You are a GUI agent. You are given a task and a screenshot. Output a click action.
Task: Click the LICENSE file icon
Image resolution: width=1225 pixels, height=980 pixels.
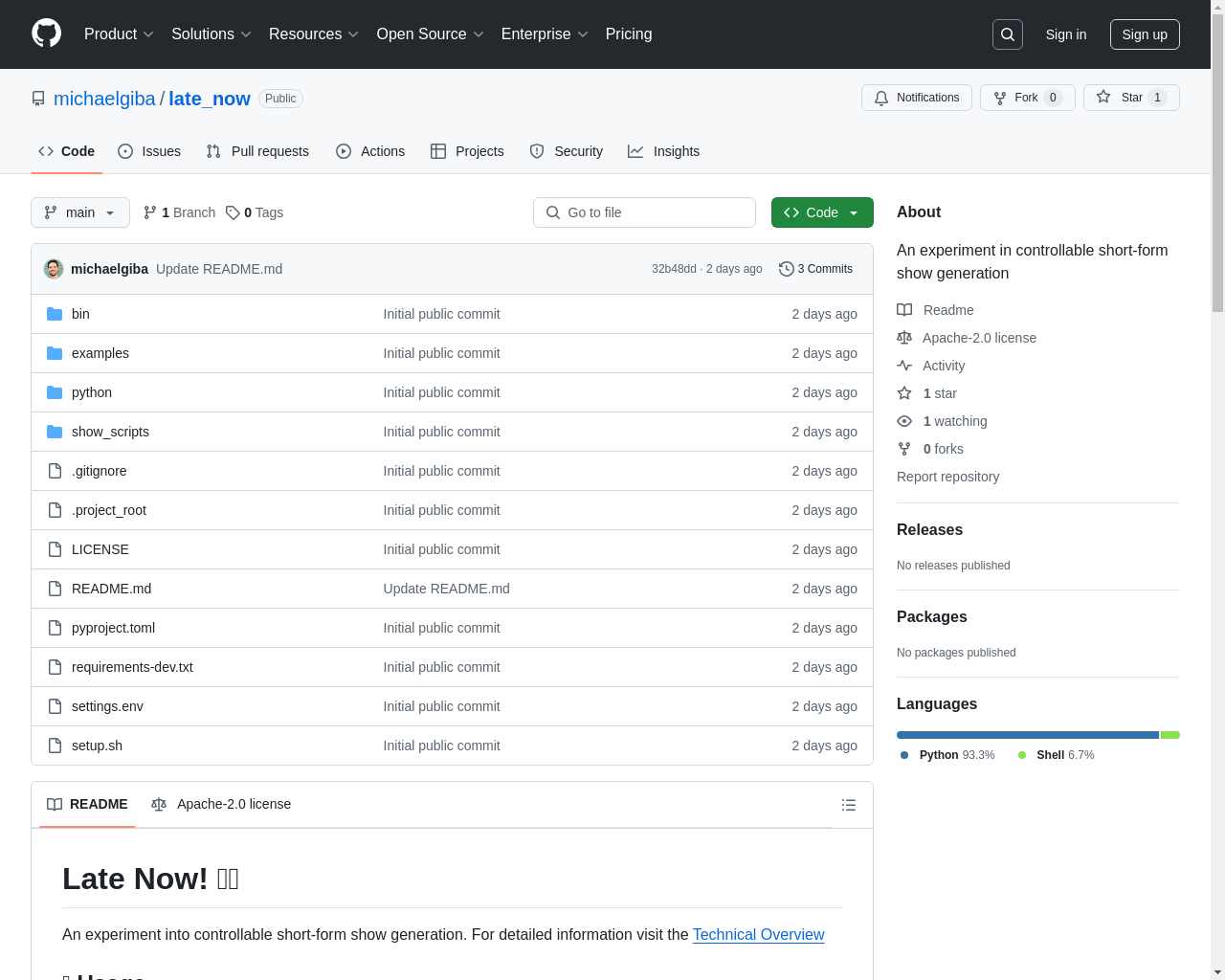tap(55, 549)
